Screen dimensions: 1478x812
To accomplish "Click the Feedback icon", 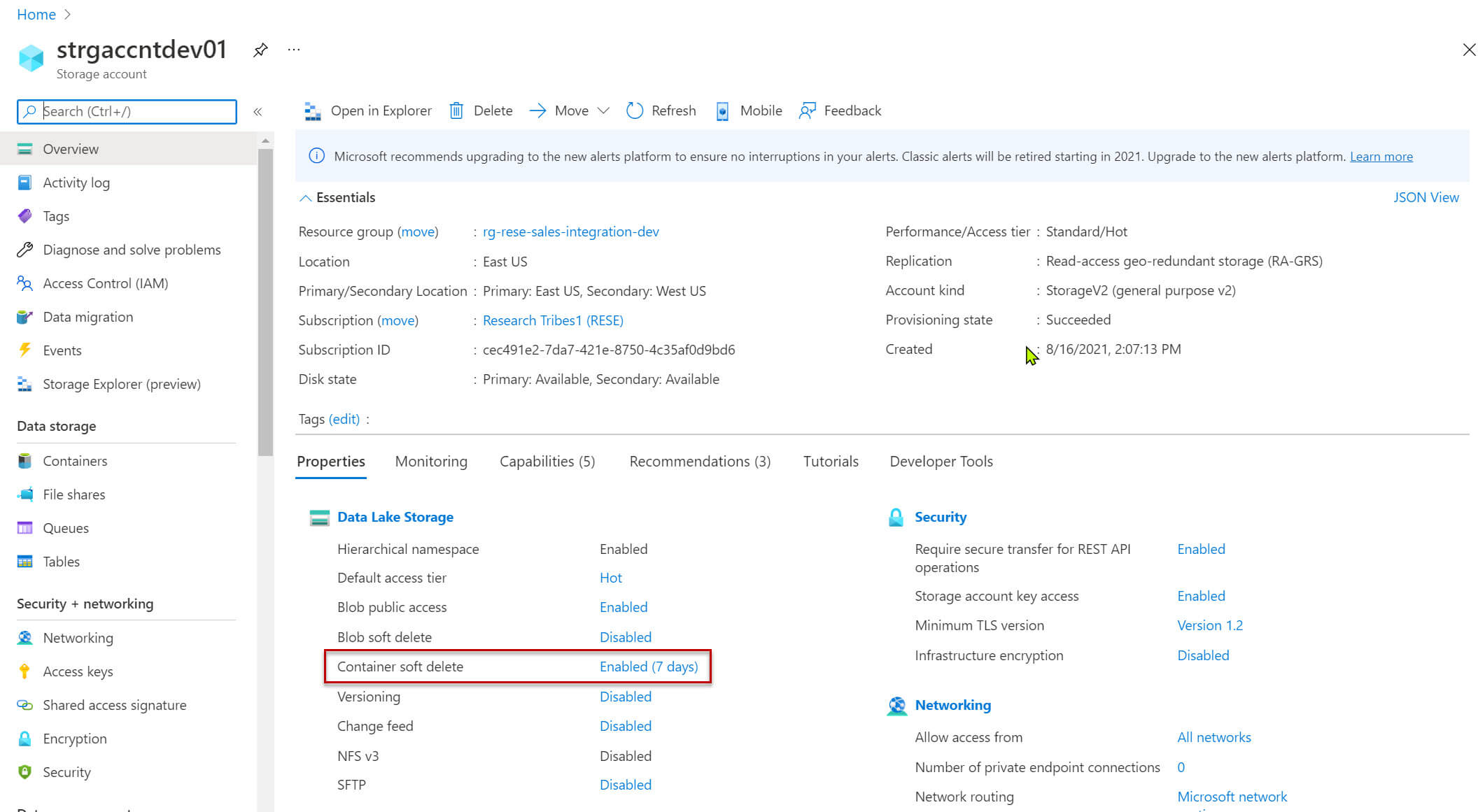I will coord(808,111).
